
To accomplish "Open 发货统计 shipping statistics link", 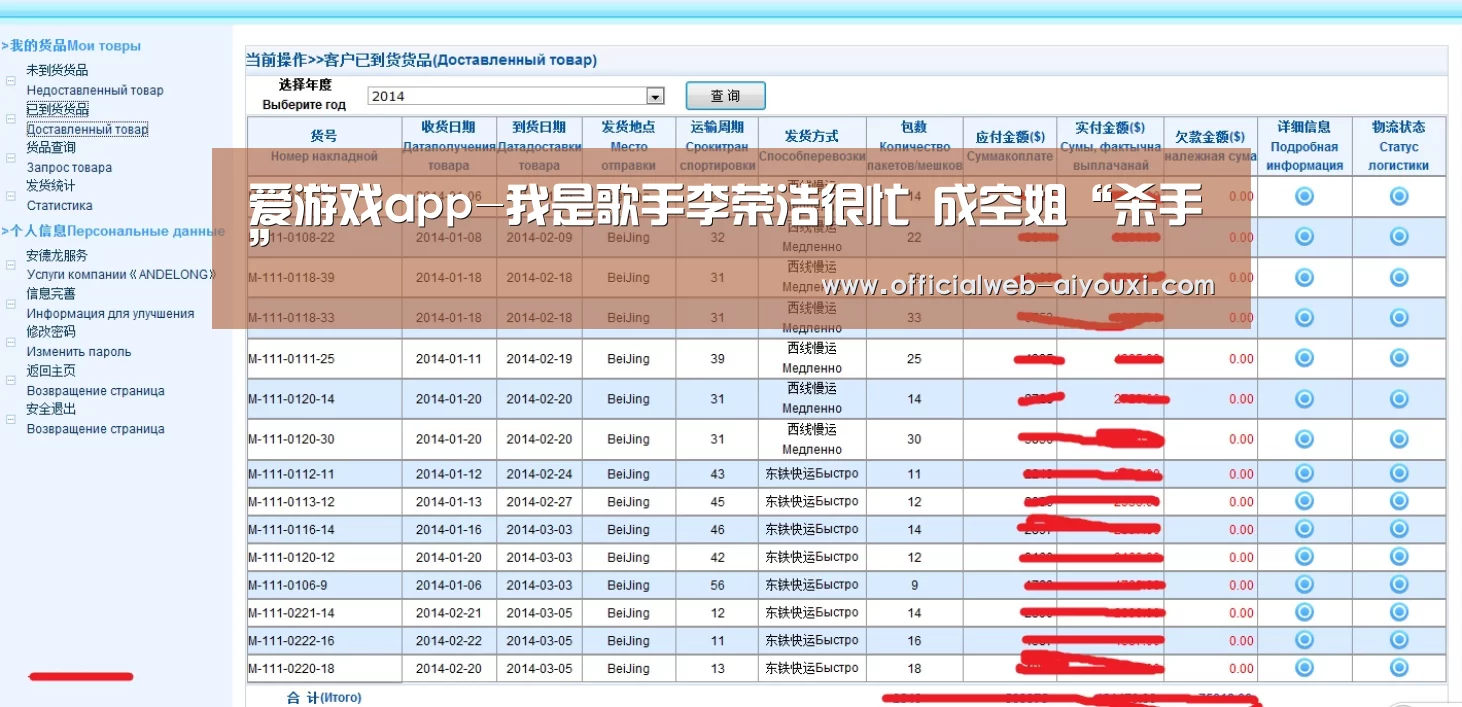I will pyautogui.click(x=59, y=195).
